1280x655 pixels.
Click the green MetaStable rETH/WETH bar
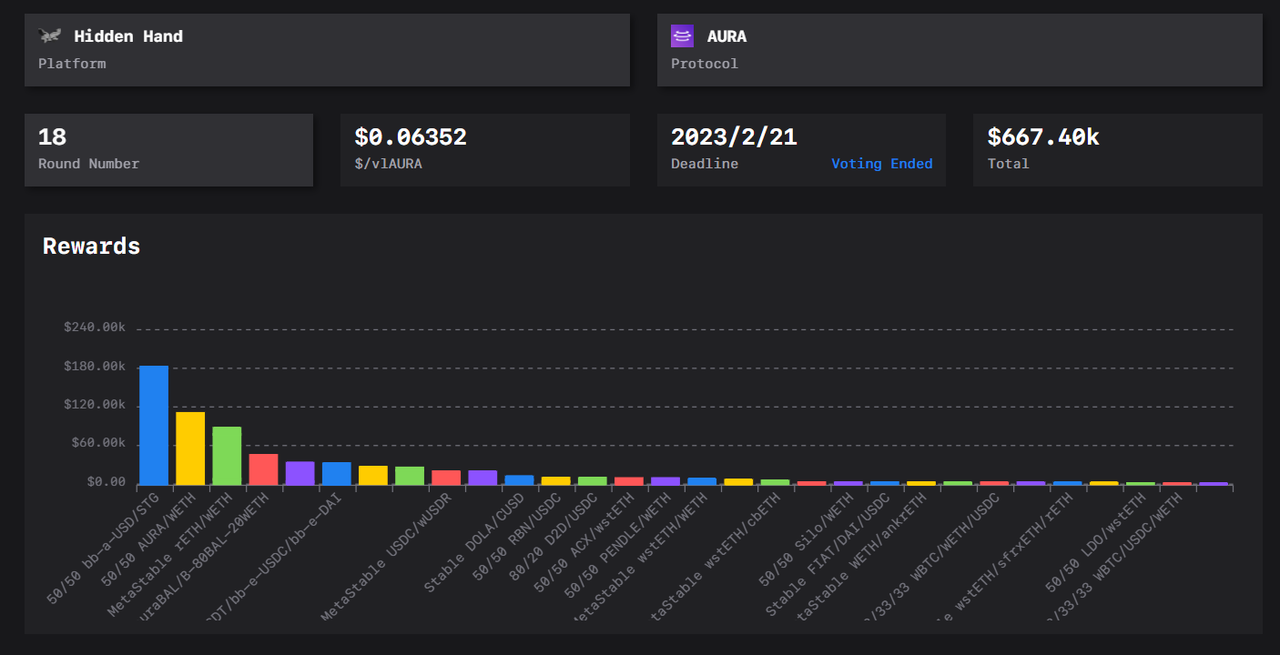227,456
